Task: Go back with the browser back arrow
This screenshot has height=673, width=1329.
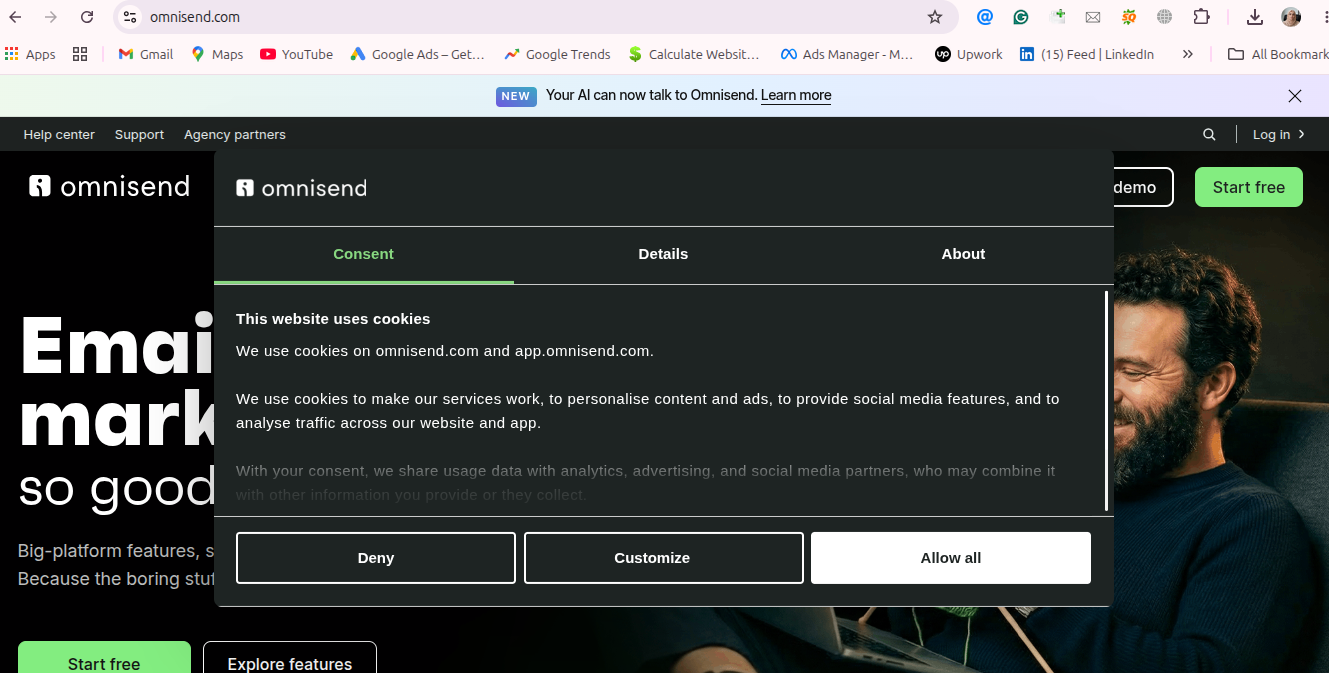Action: [x=15, y=17]
